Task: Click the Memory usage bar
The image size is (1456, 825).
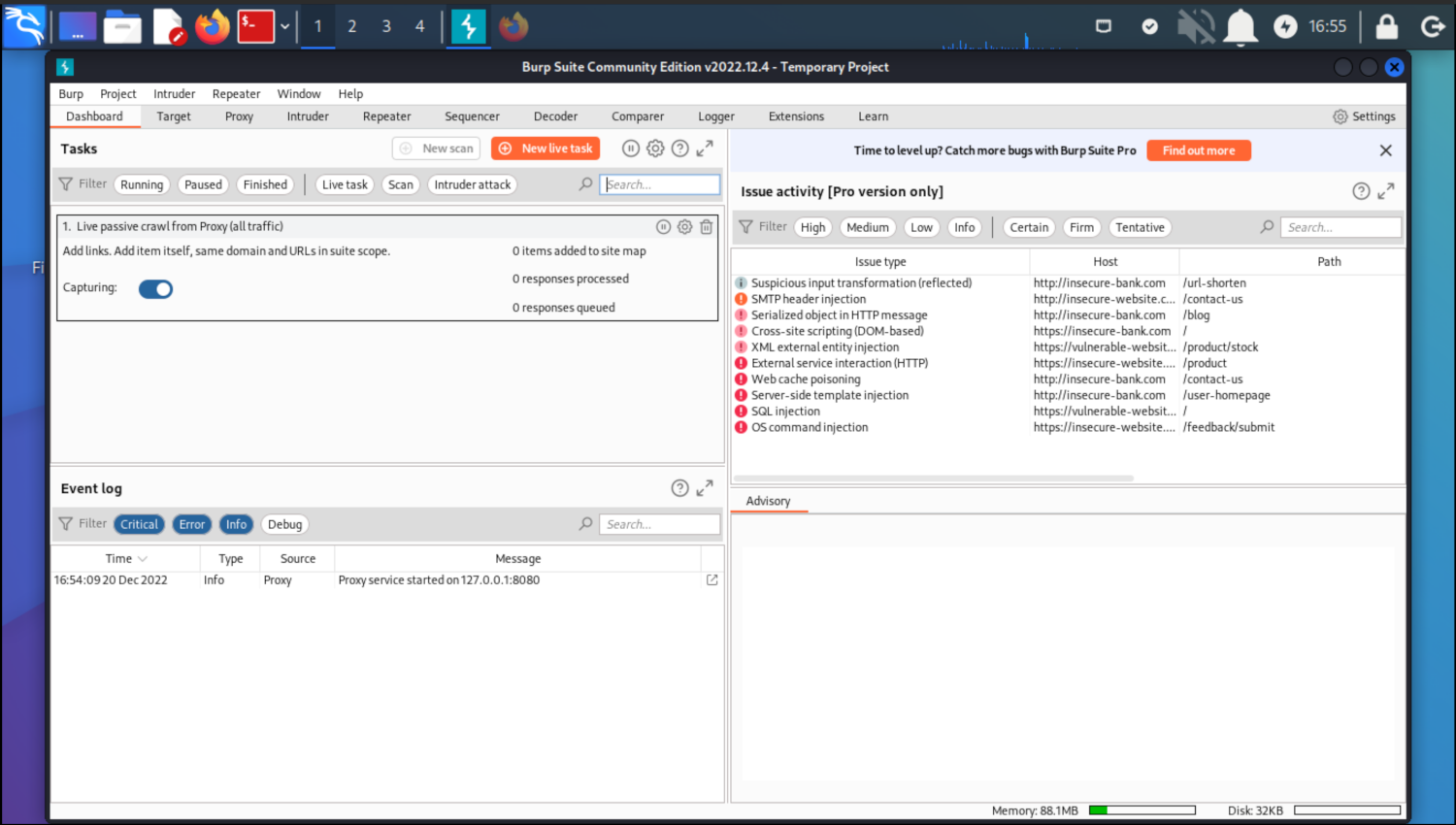Action: point(1142,810)
